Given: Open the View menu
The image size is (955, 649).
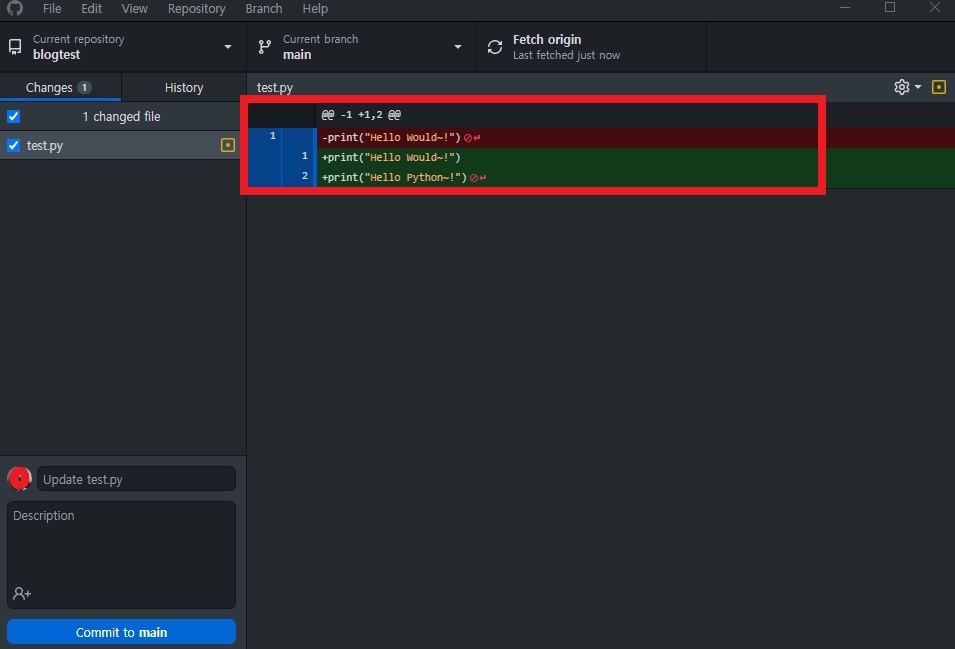Looking at the screenshot, I should pos(134,9).
